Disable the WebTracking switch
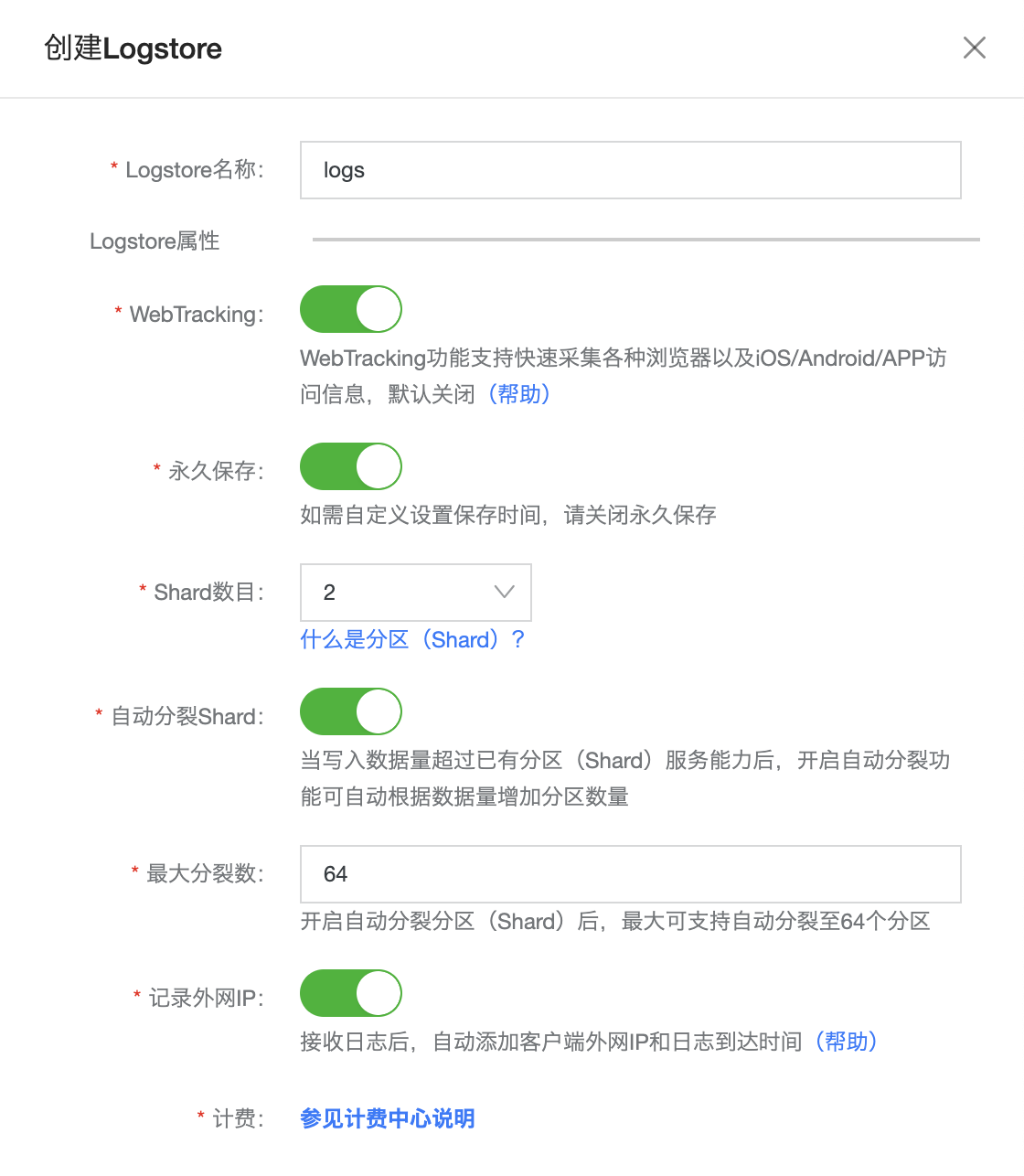 351,309
